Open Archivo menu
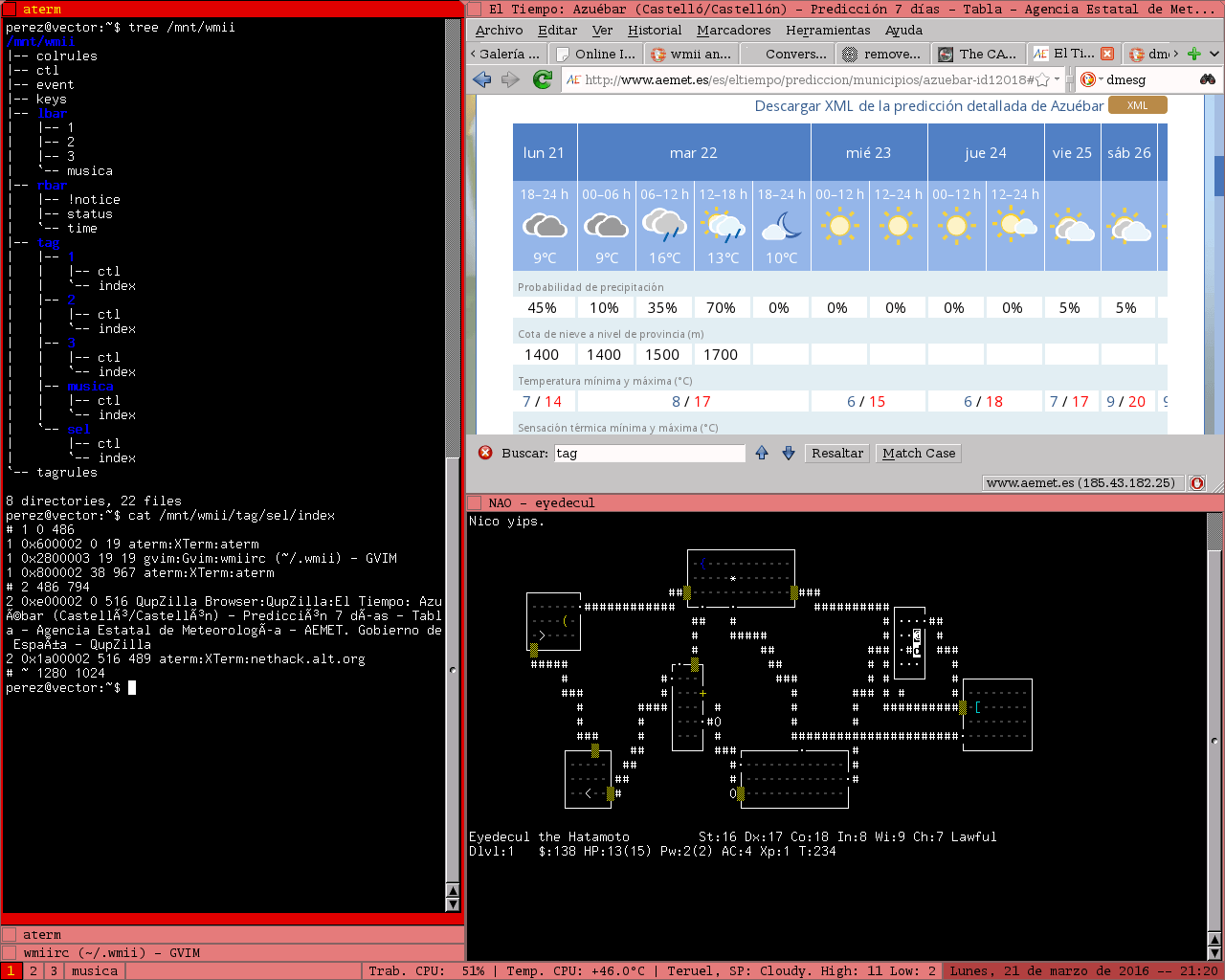 tap(499, 30)
